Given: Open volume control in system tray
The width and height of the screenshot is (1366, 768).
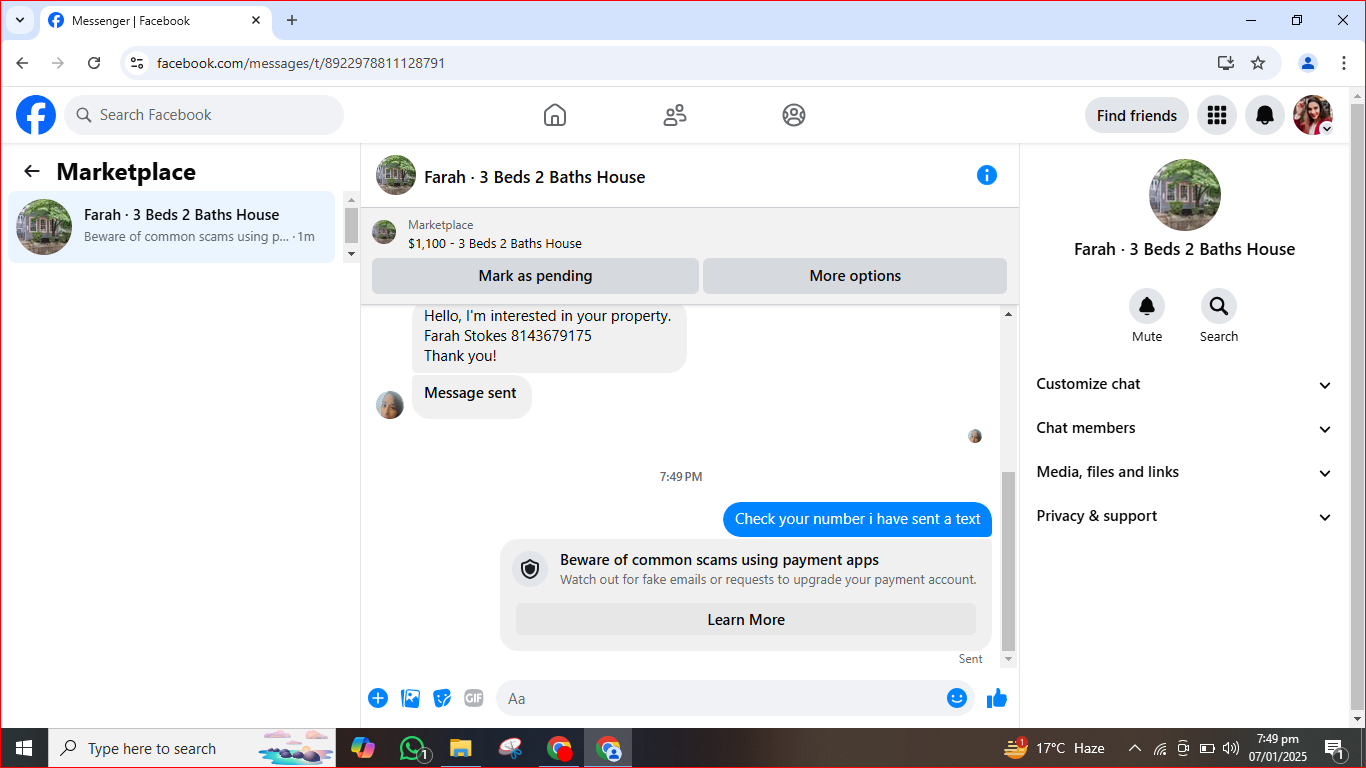Looking at the screenshot, I should tap(1231, 748).
